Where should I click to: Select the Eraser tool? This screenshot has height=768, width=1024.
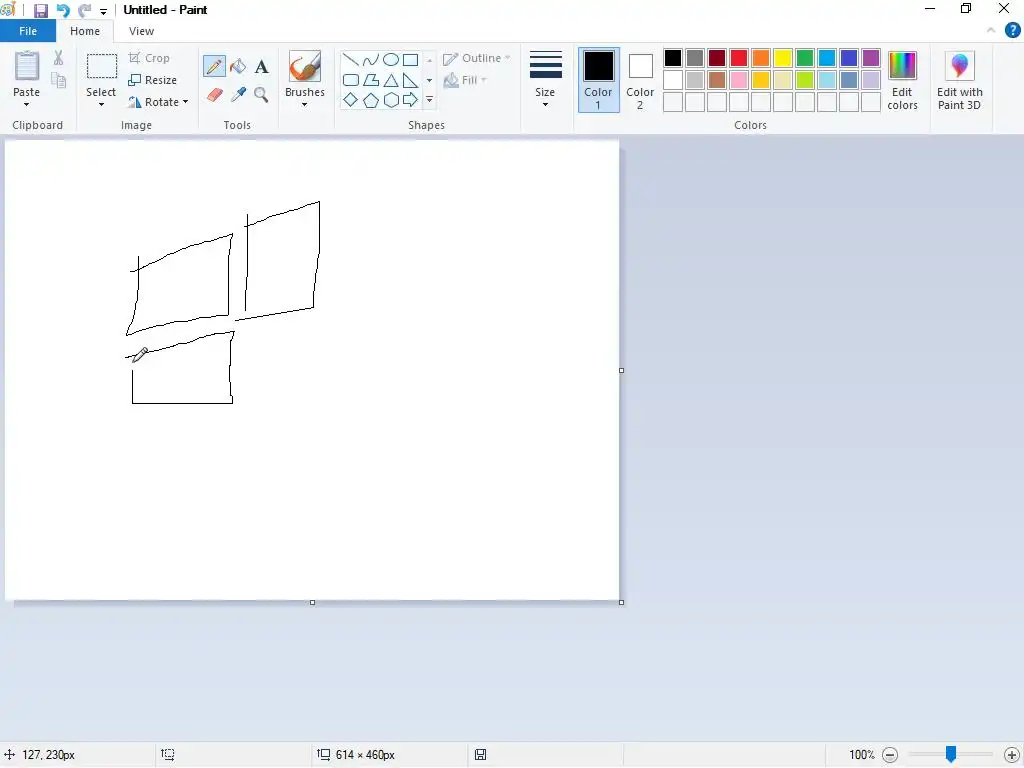click(x=214, y=95)
